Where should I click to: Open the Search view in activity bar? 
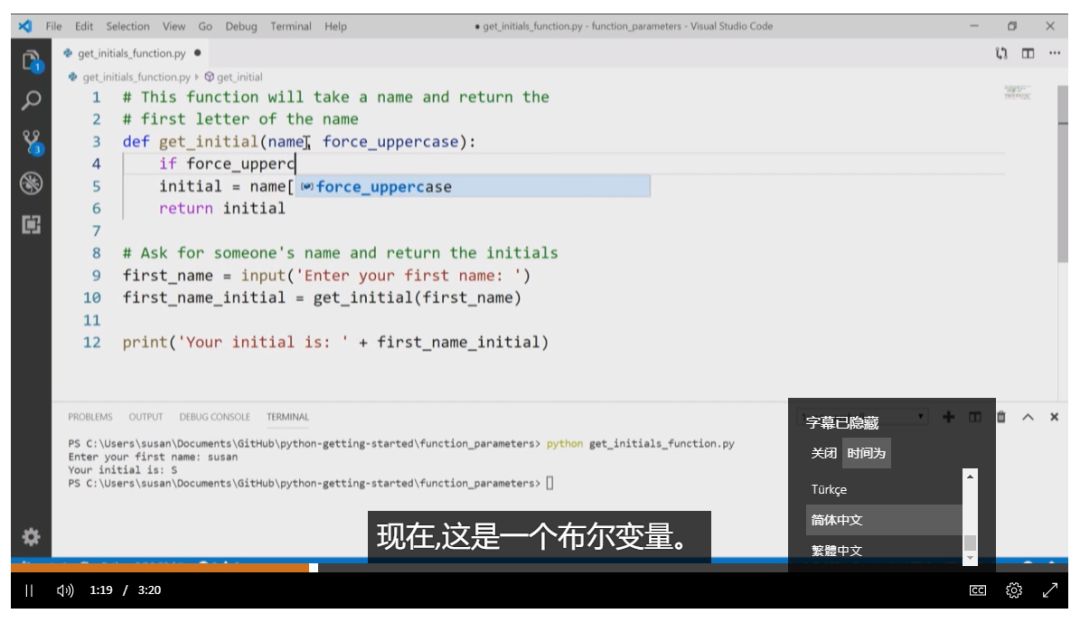(x=31, y=101)
